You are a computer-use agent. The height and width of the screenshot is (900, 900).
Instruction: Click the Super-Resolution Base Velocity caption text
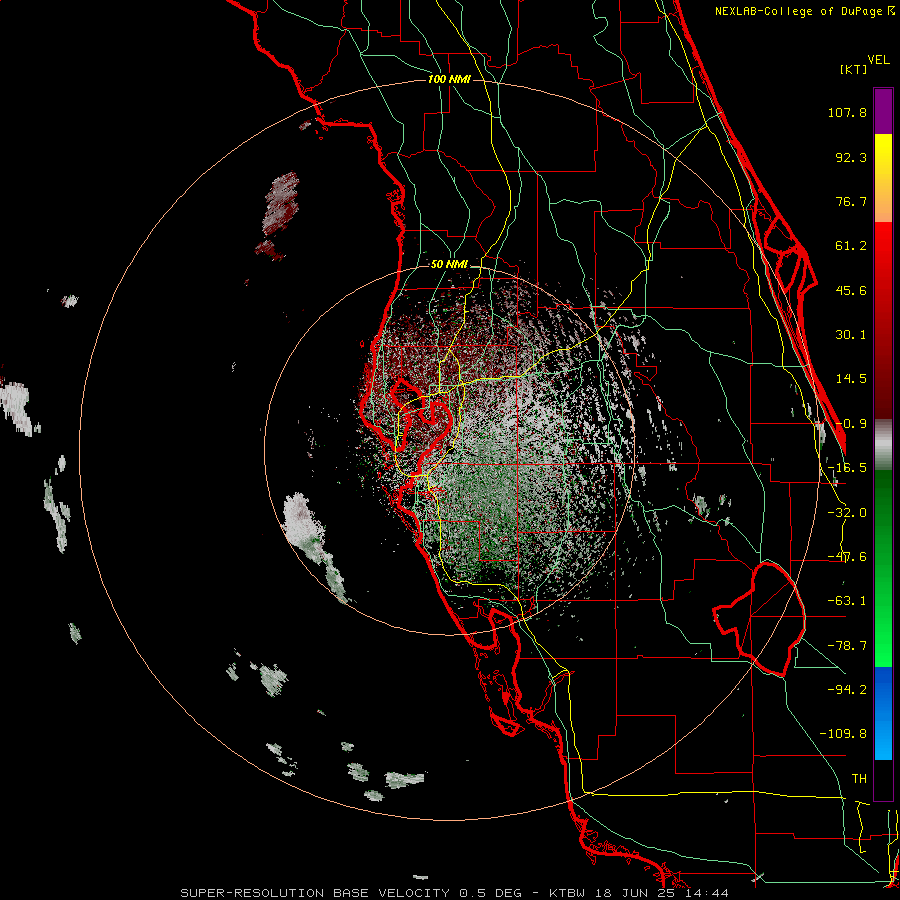coord(453,893)
